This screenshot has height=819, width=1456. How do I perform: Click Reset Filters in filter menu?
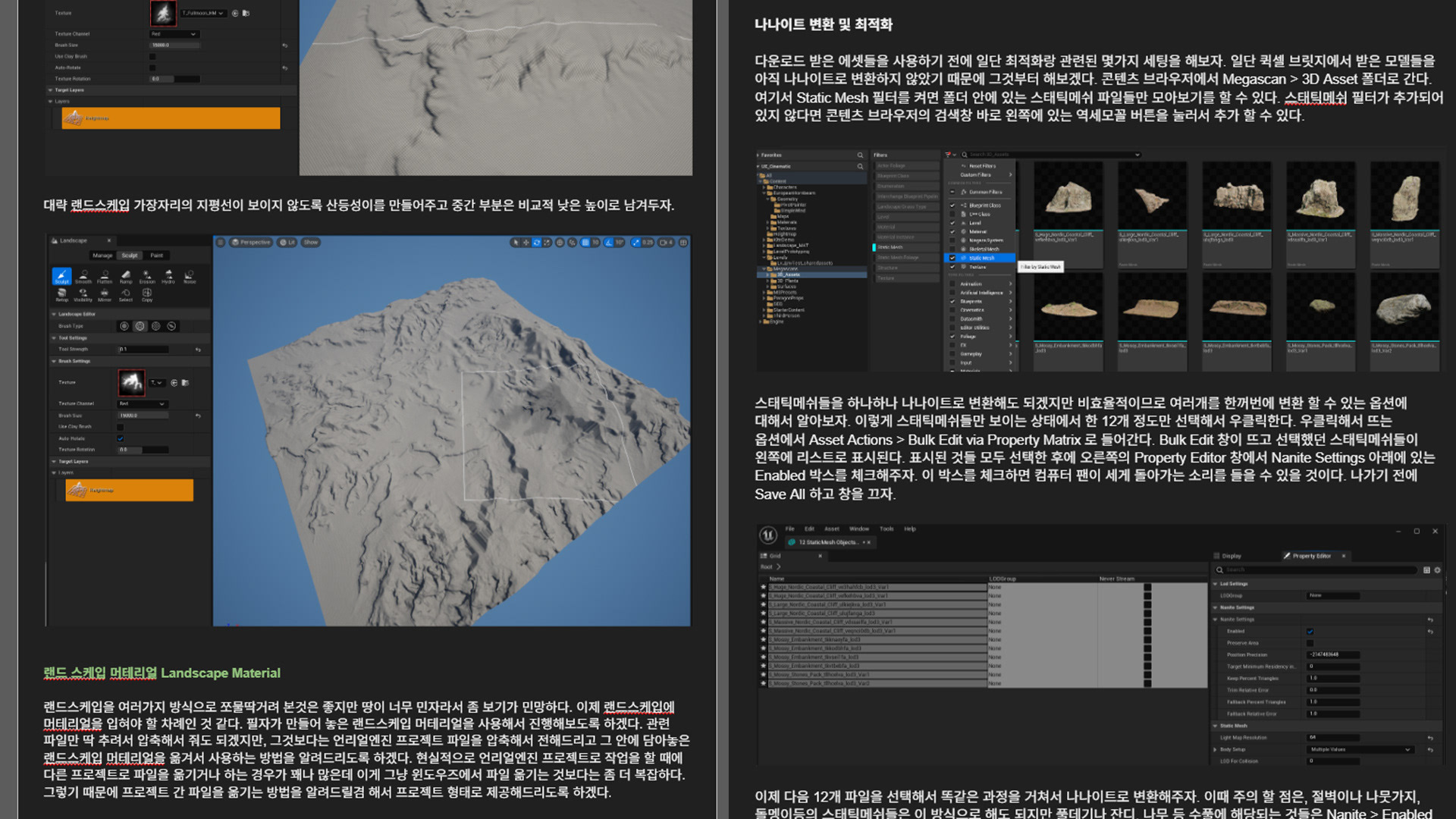pos(982,165)
